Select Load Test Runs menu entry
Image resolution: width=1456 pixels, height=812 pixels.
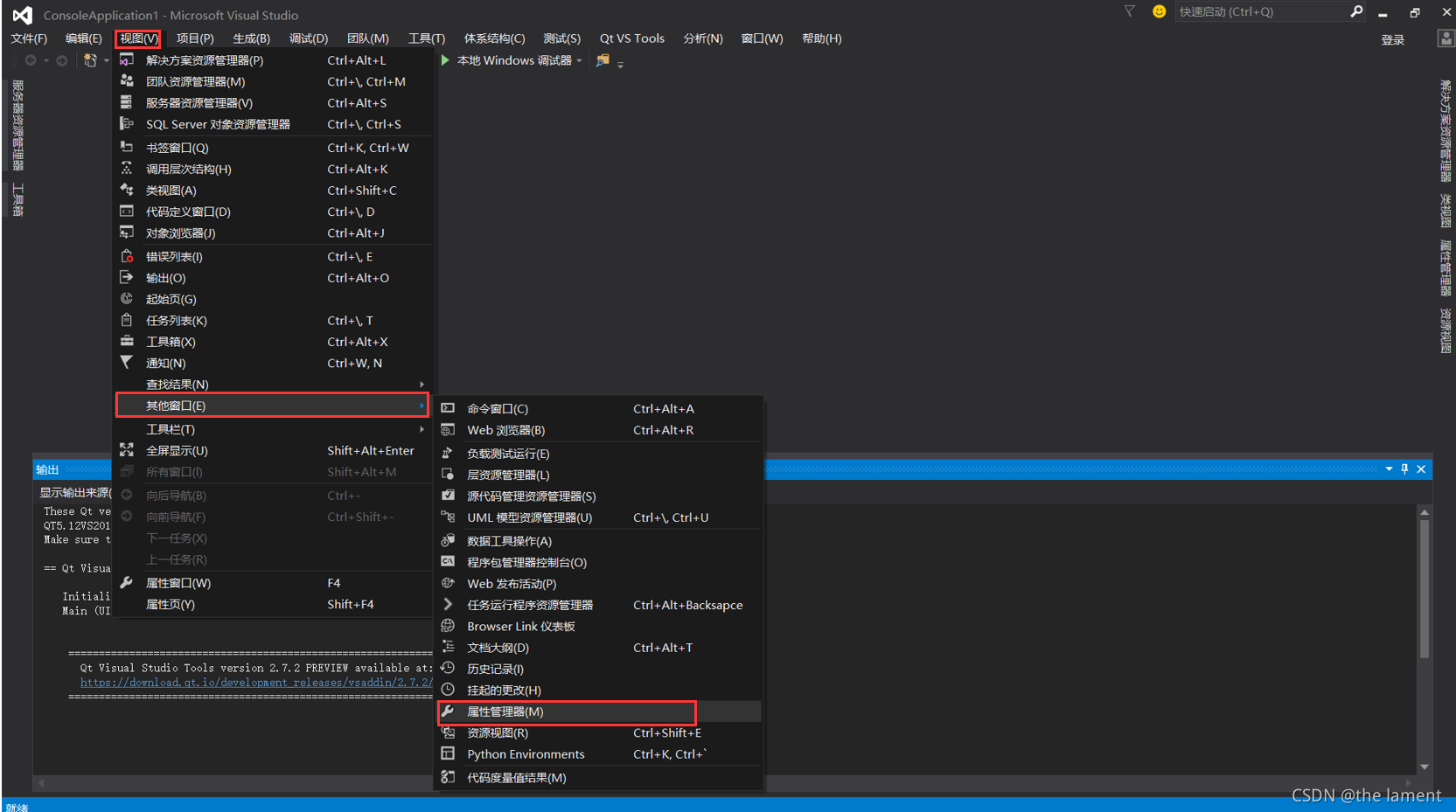pyautogui.click(x=598, y=454)
